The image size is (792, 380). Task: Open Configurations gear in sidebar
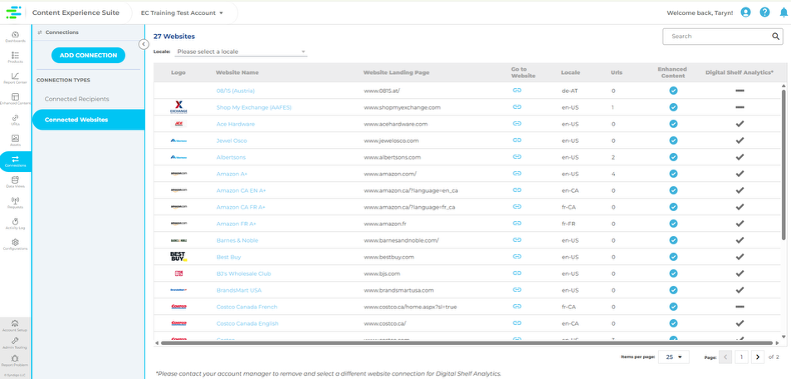tap(15, 245)
